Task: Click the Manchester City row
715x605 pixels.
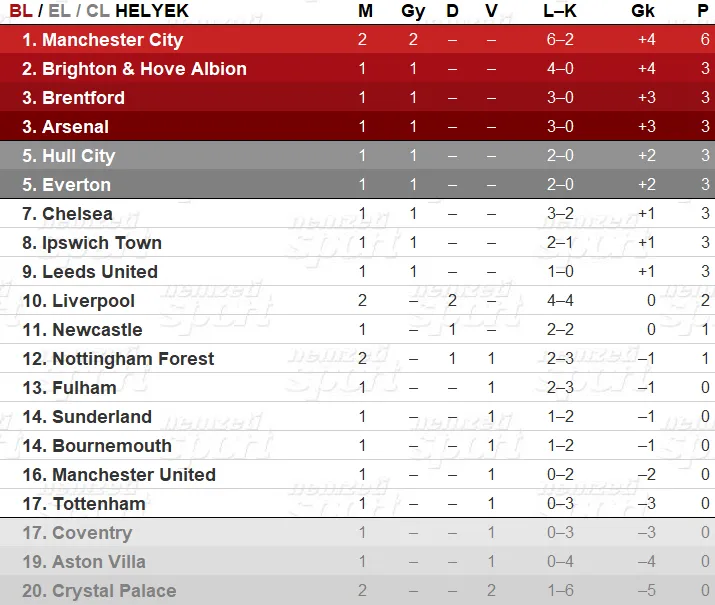Action: pyautogui.click(x=358, y=40)
